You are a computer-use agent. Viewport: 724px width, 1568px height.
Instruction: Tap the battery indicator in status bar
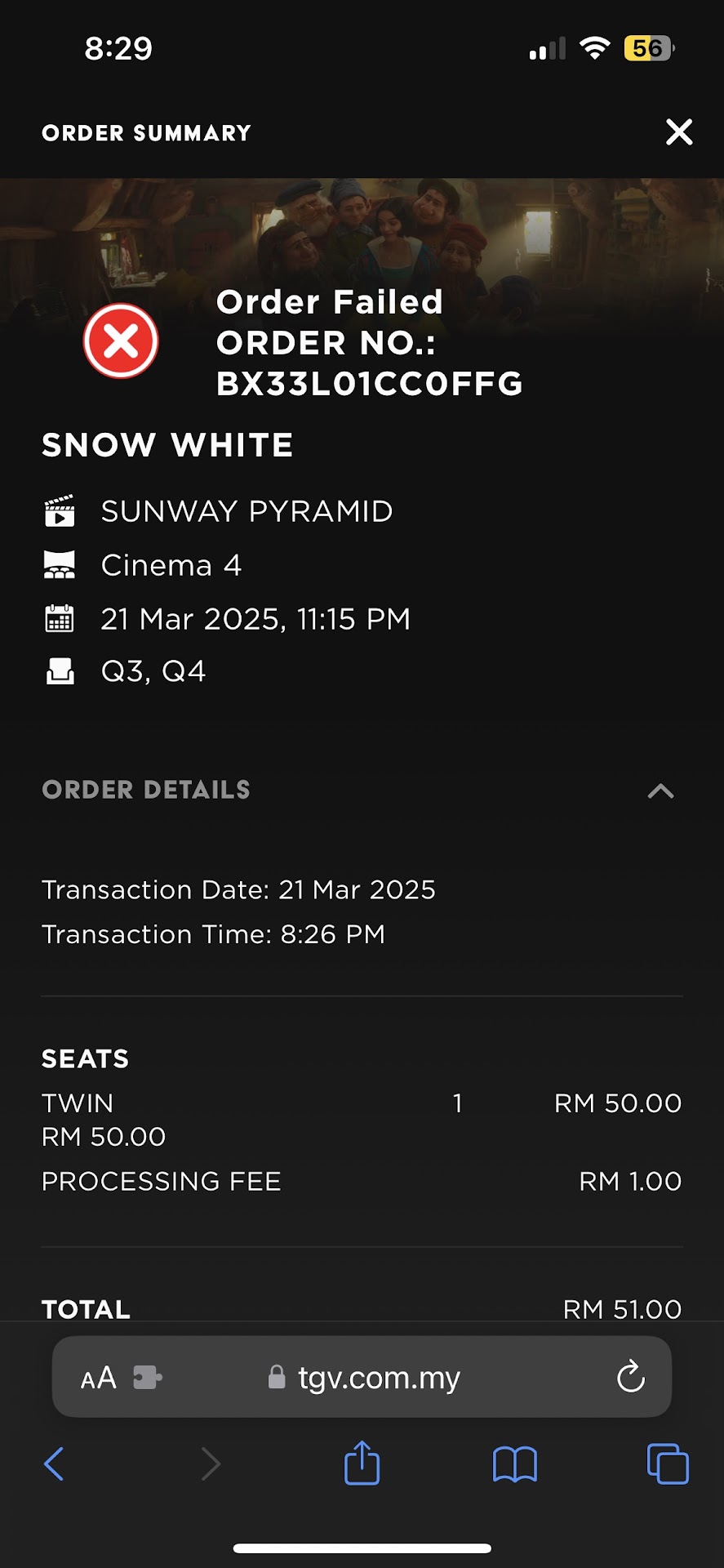click(x=648, y=48)
